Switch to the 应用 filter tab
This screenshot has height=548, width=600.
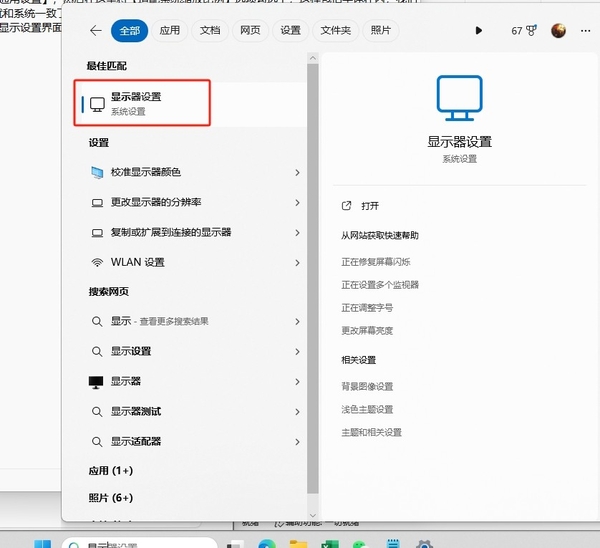[x=170, y=31]
